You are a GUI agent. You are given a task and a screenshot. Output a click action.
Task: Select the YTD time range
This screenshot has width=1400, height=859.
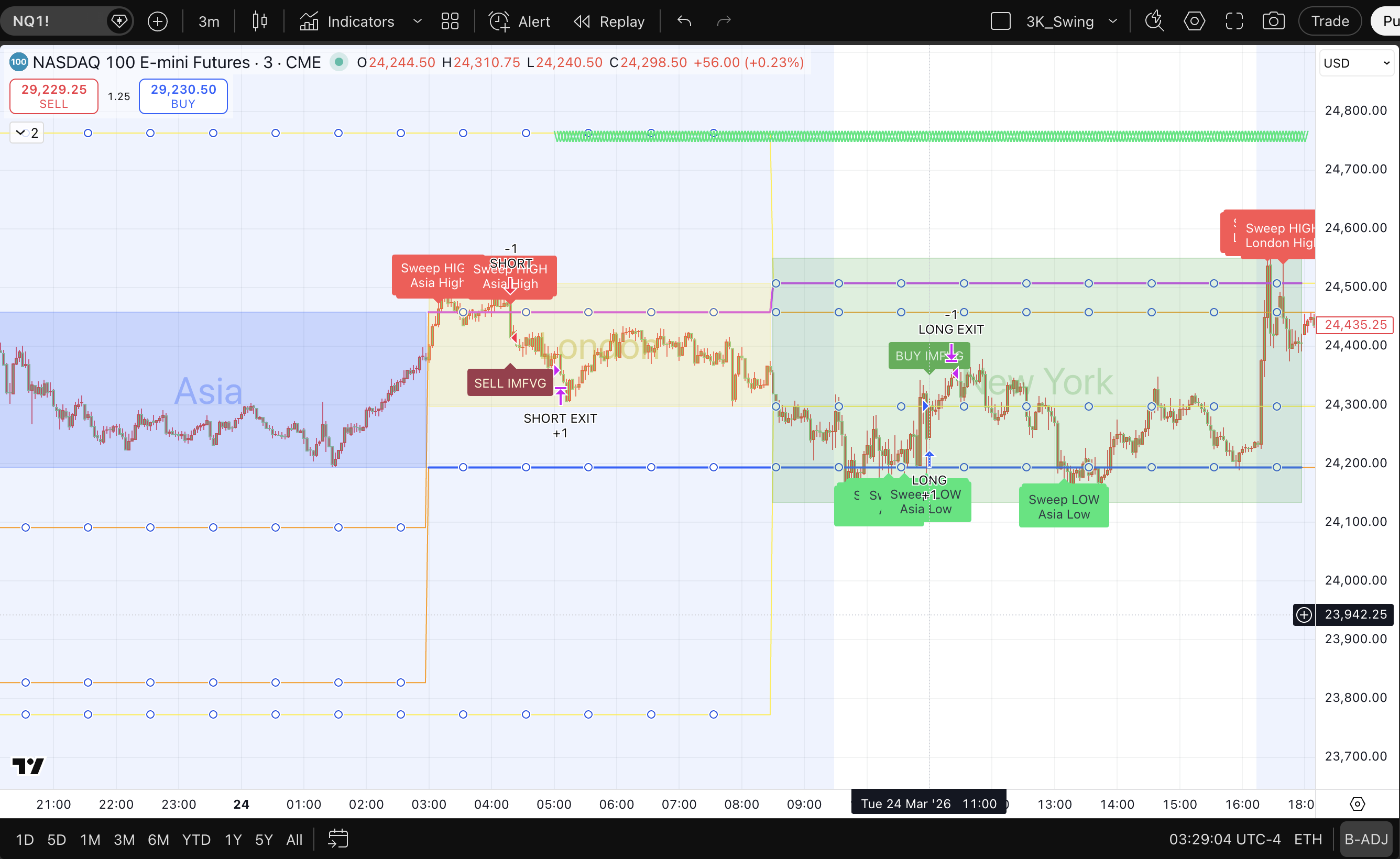point(196,839)
